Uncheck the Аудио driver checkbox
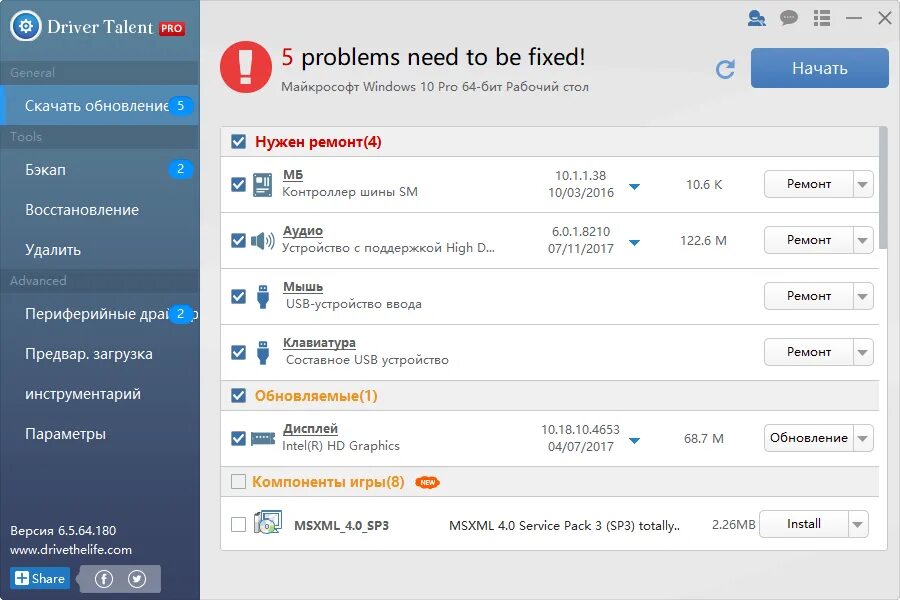The width and height of the screenshot is (900, 600). click(238, 240)
